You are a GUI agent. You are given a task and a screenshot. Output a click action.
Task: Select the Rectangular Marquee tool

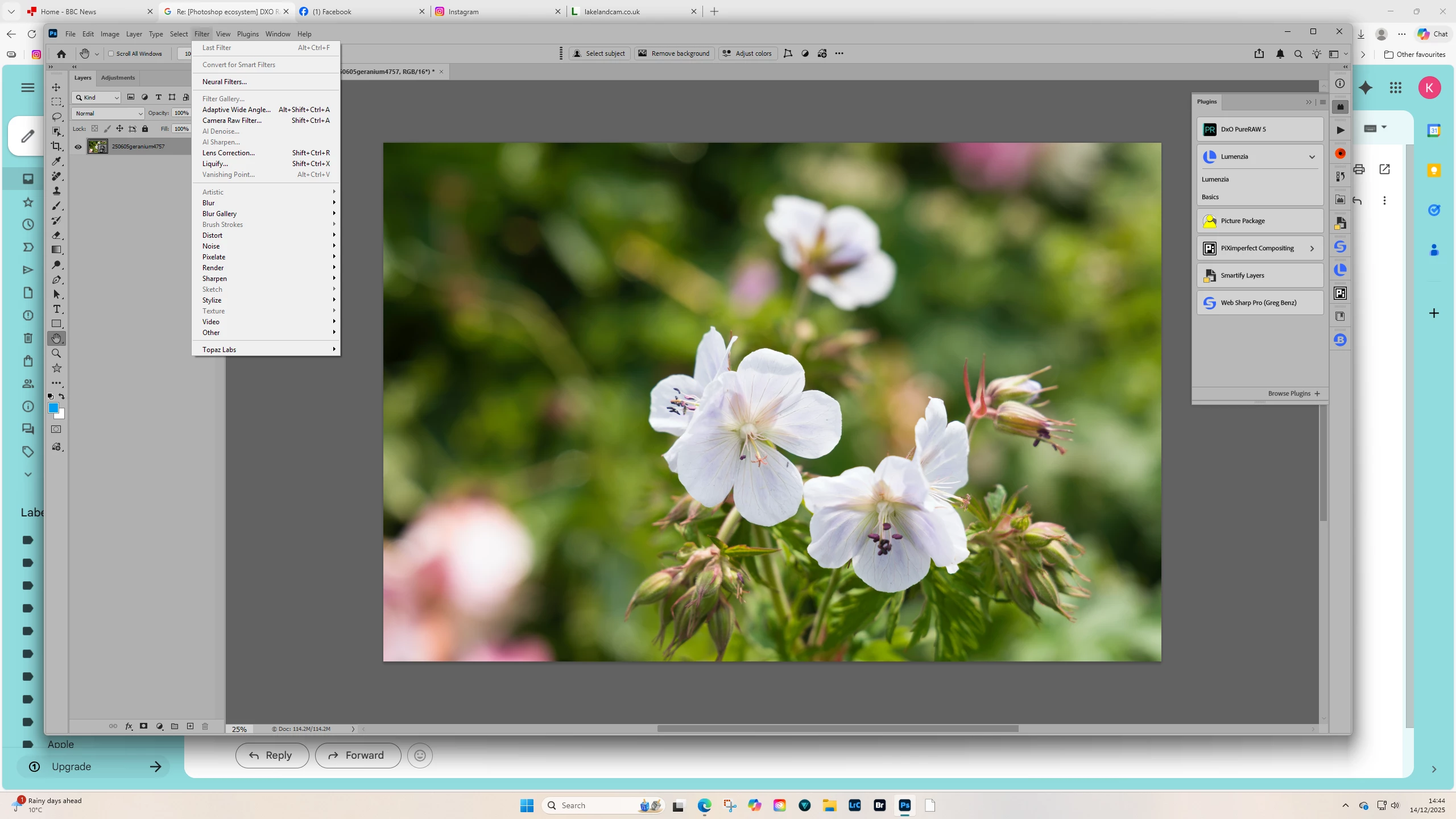[56, 102]
